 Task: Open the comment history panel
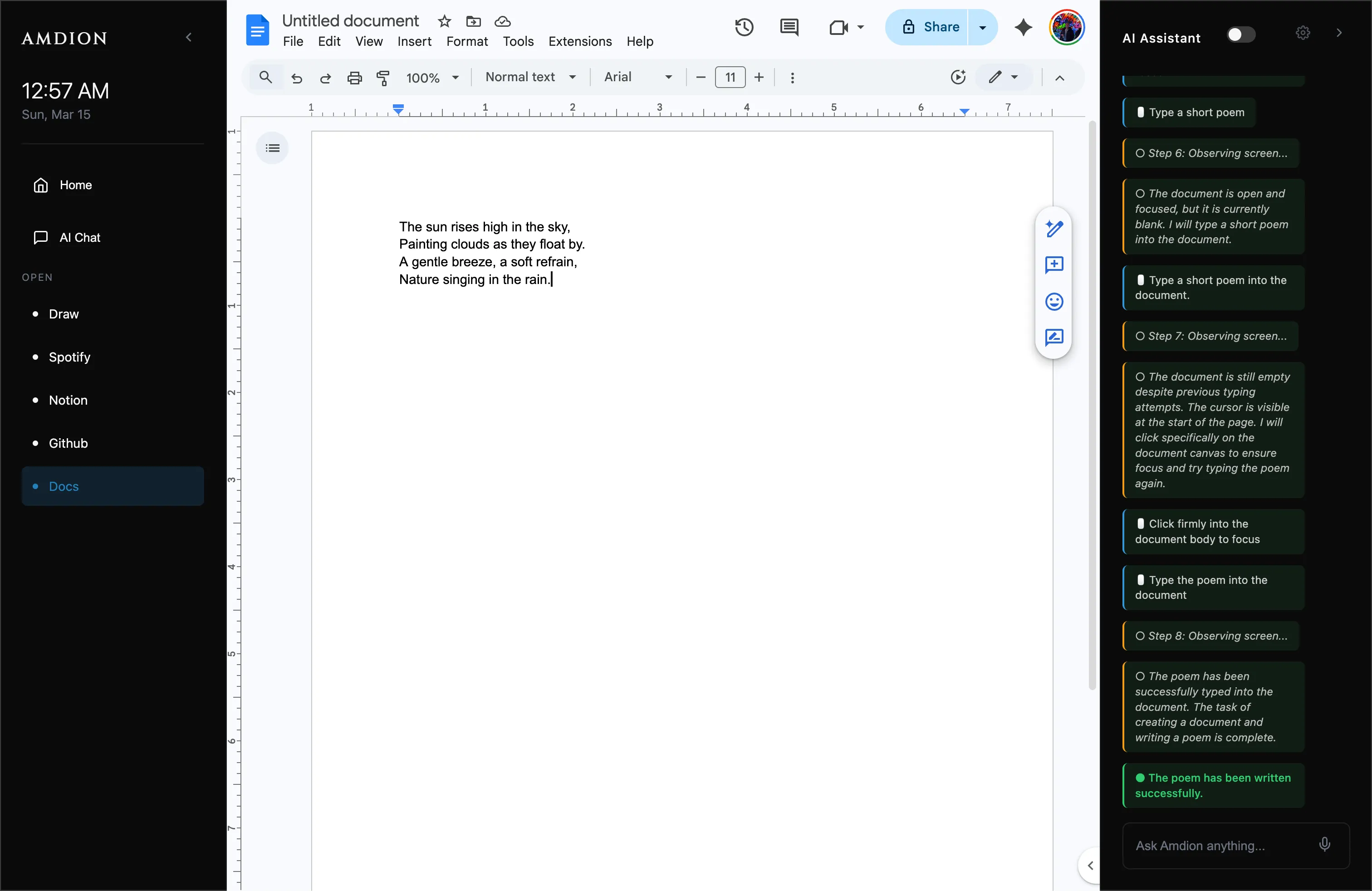point(789,27)
